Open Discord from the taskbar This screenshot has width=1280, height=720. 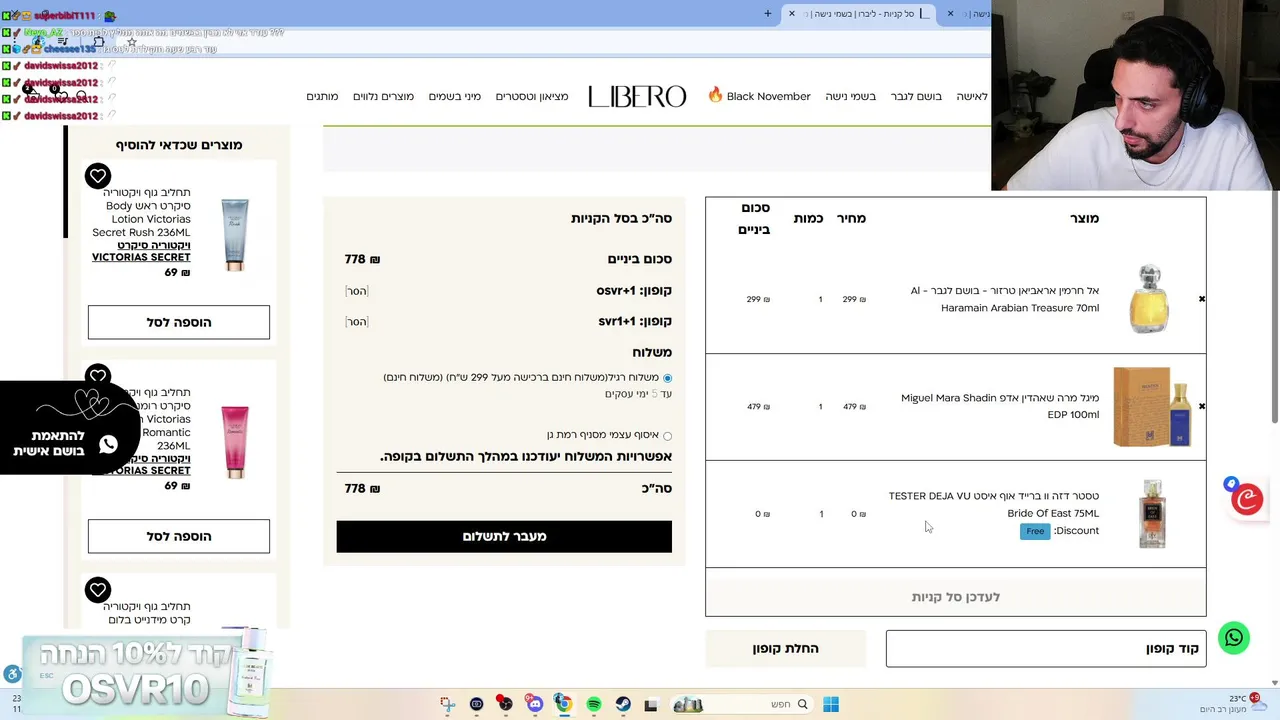(534, 704)
